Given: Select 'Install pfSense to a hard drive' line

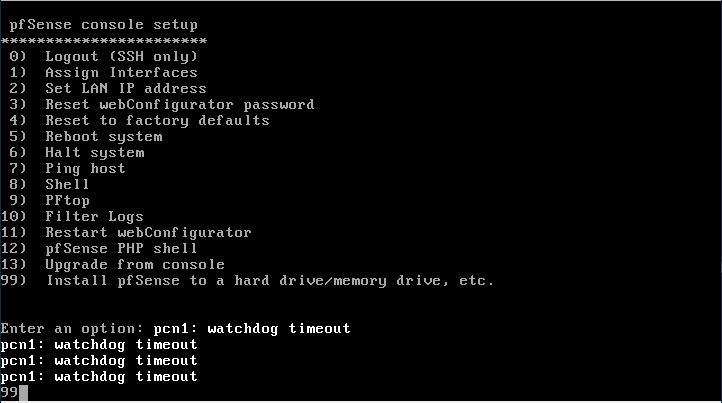Looking at the screenshot, I should click(x=248, y=280).
